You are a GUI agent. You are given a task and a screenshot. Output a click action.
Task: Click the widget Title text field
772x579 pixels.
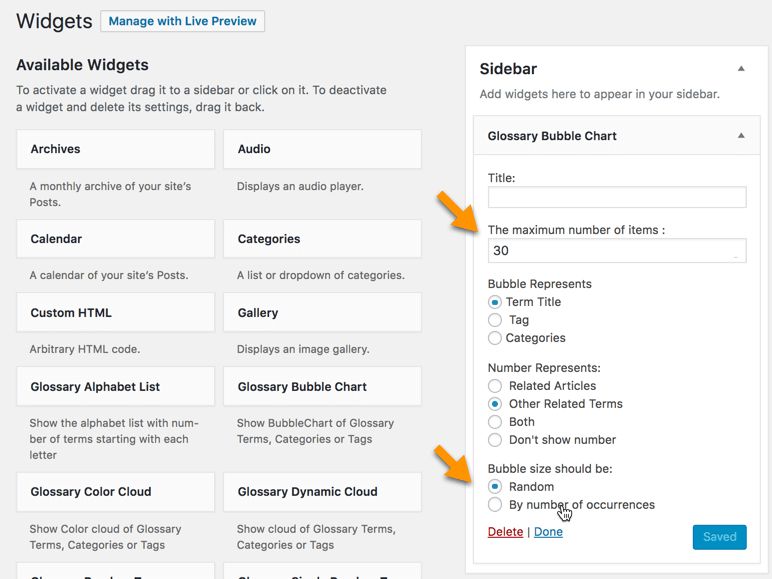coord(616,198)
